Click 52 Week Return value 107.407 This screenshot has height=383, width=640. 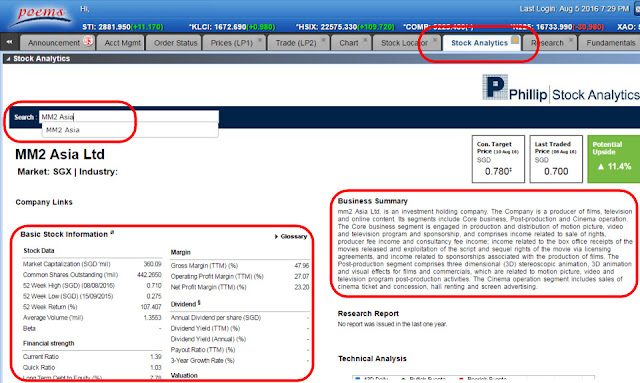151,307
